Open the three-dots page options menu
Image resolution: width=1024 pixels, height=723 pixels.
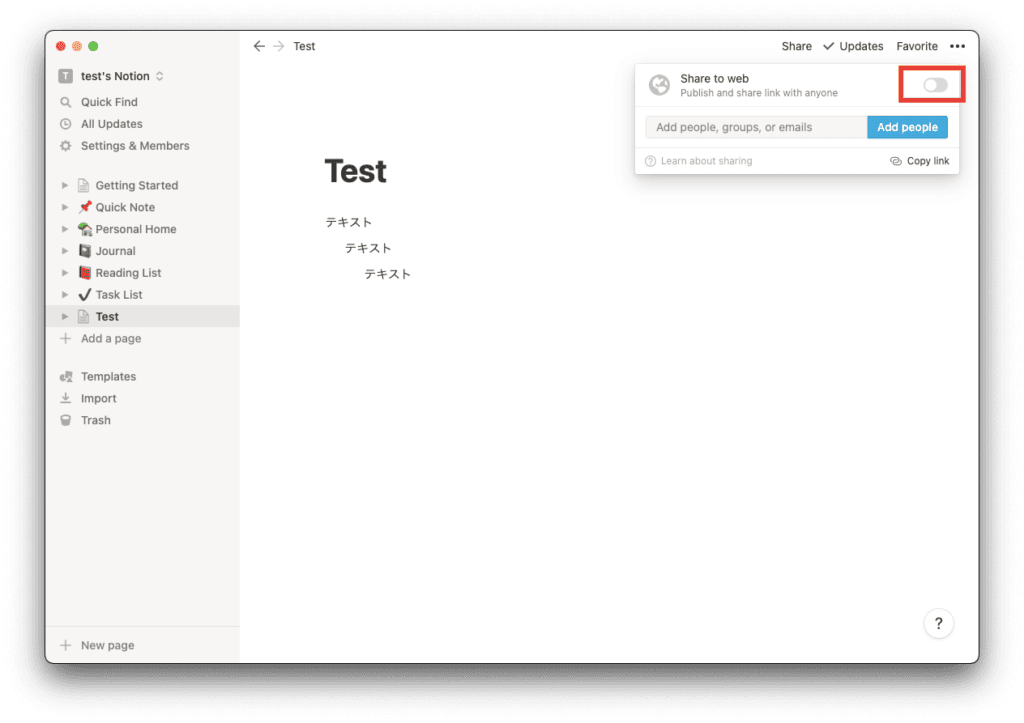957,46
